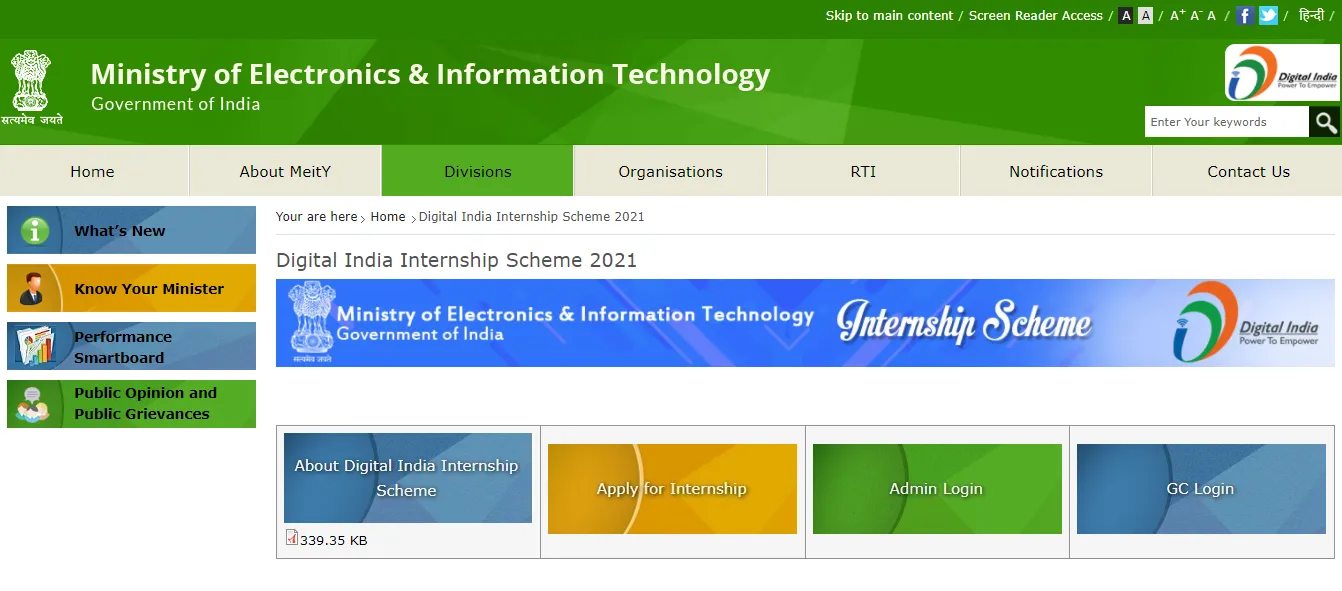Image resolution: width=1342 pixels, height=591 pixels.
Task: Open the Know Your Minister label
Action: coord(149,289)
